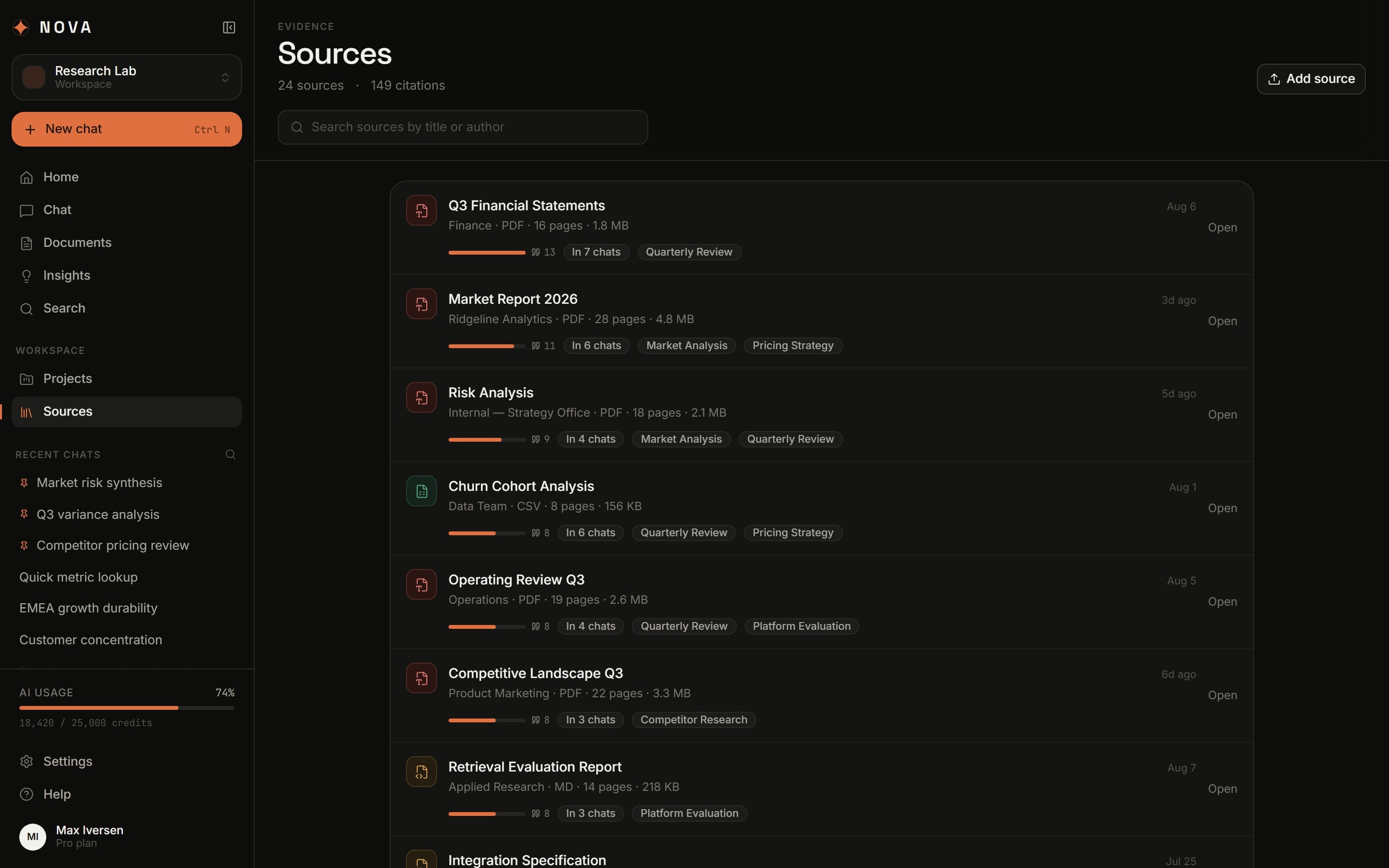Image resolution: width=1389 pixels, height=868 pixels.
Task: Click the Settings gear icon
Action: tap(27, 761)
